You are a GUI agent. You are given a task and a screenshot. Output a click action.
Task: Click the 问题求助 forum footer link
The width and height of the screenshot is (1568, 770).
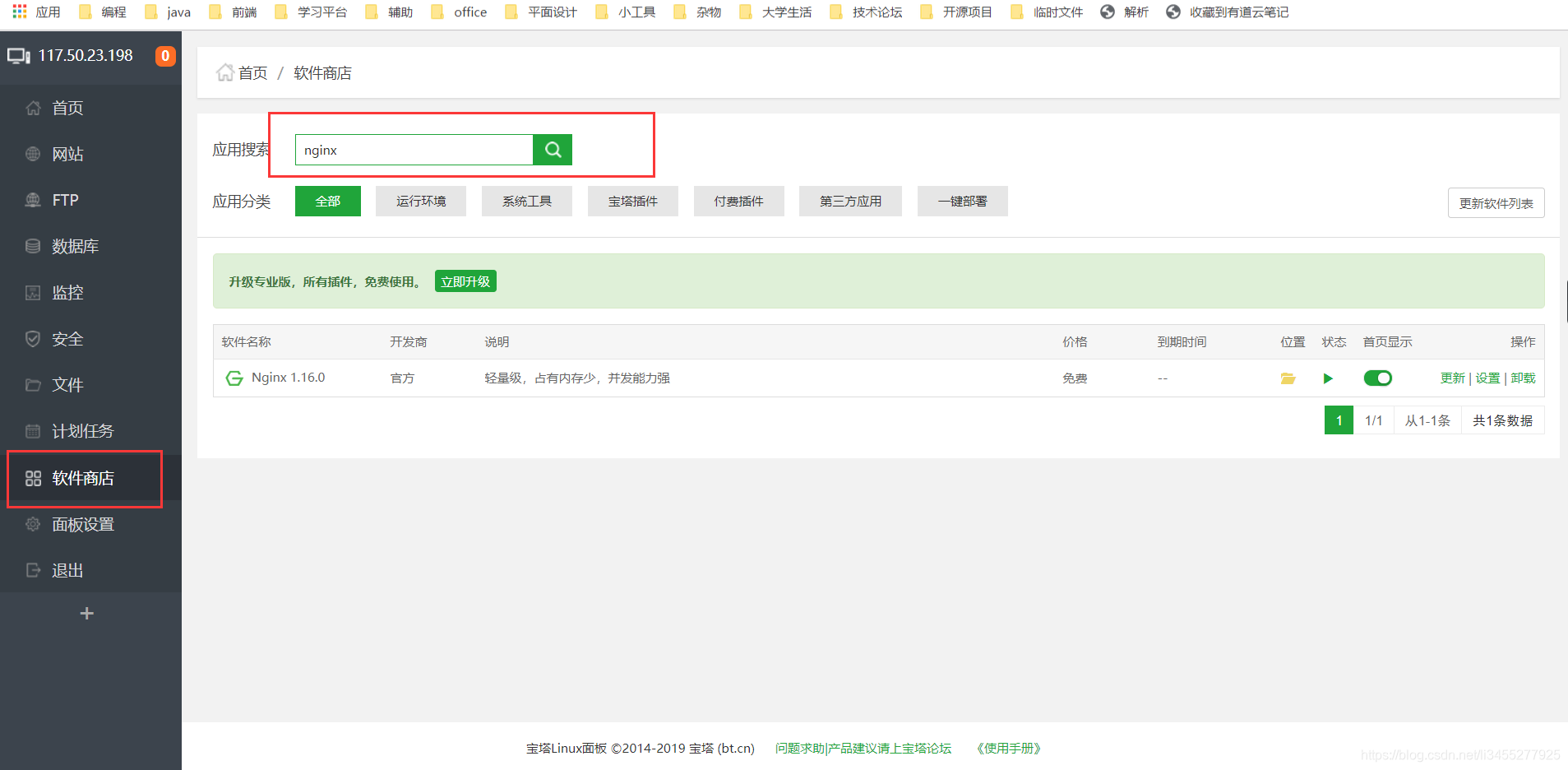[863, 749]
